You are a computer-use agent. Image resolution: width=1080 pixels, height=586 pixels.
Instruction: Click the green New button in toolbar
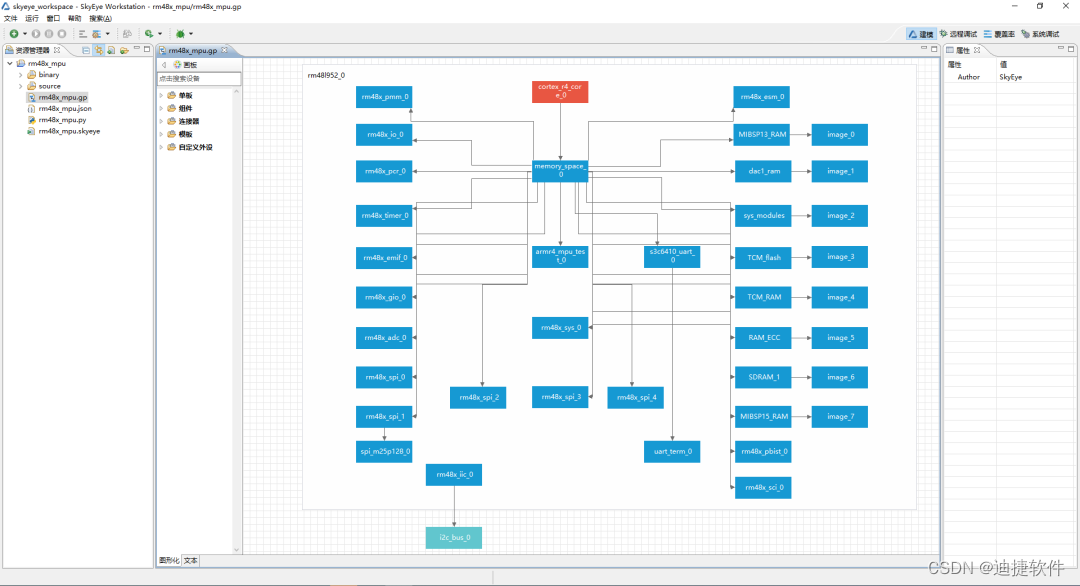[14, 34]
